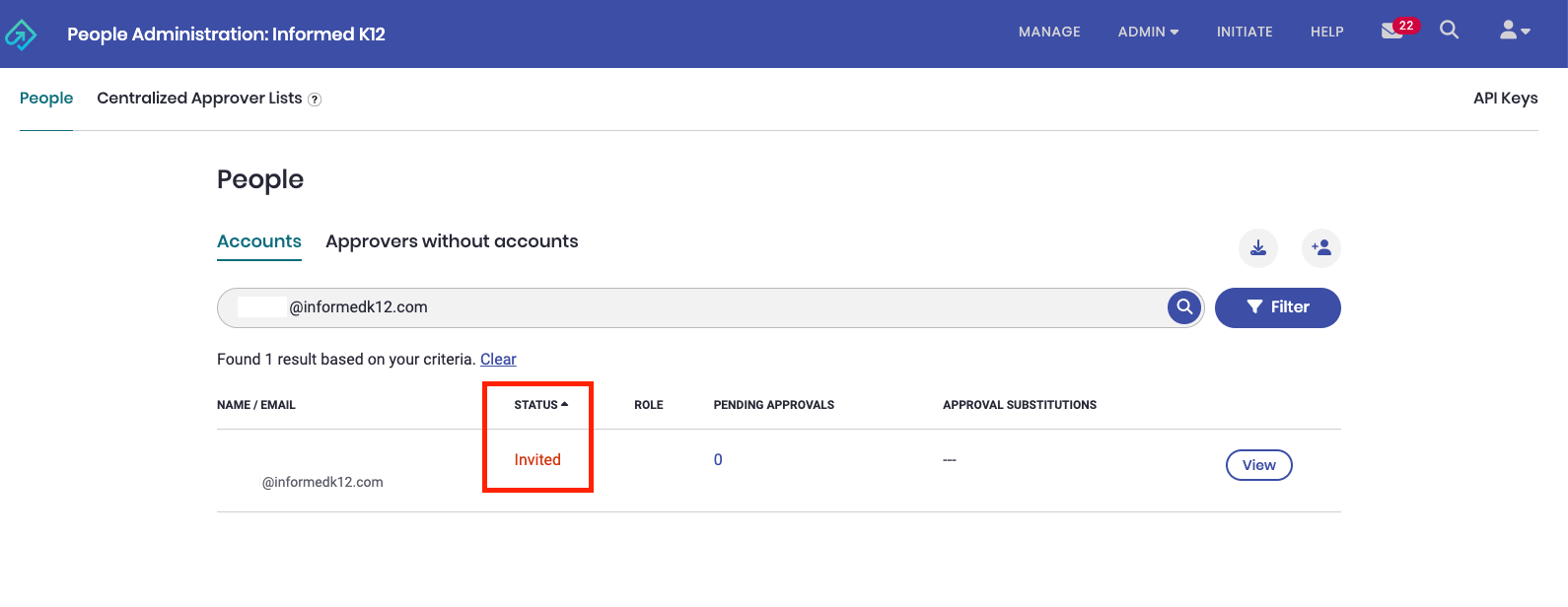
Task: Open the MANAGE menu item
Action: click(x=1049, y=33)
